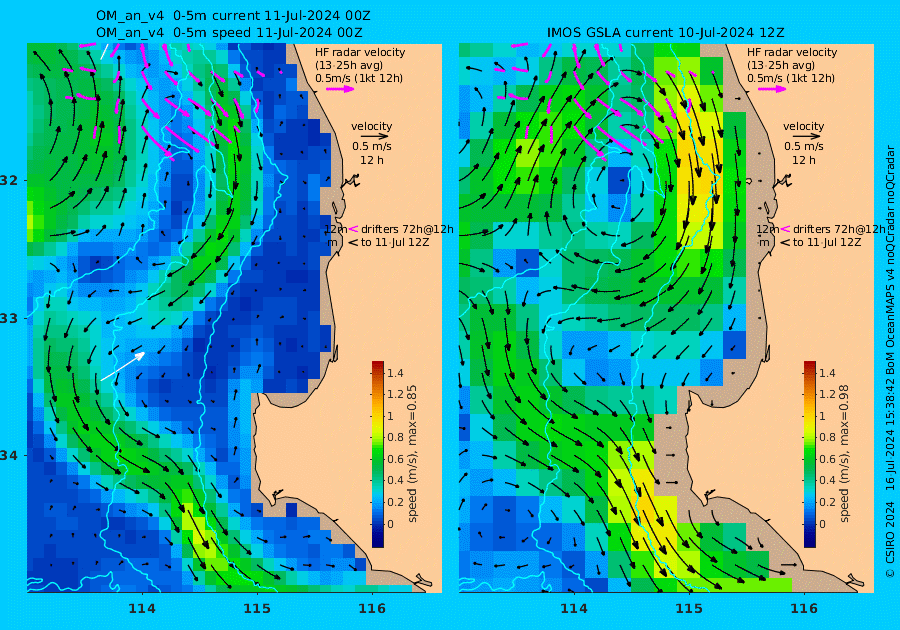This screenshot has width=900, height=630.
Task: Click the magenta drifter marker in right map legend
Action: pos(785,229)
